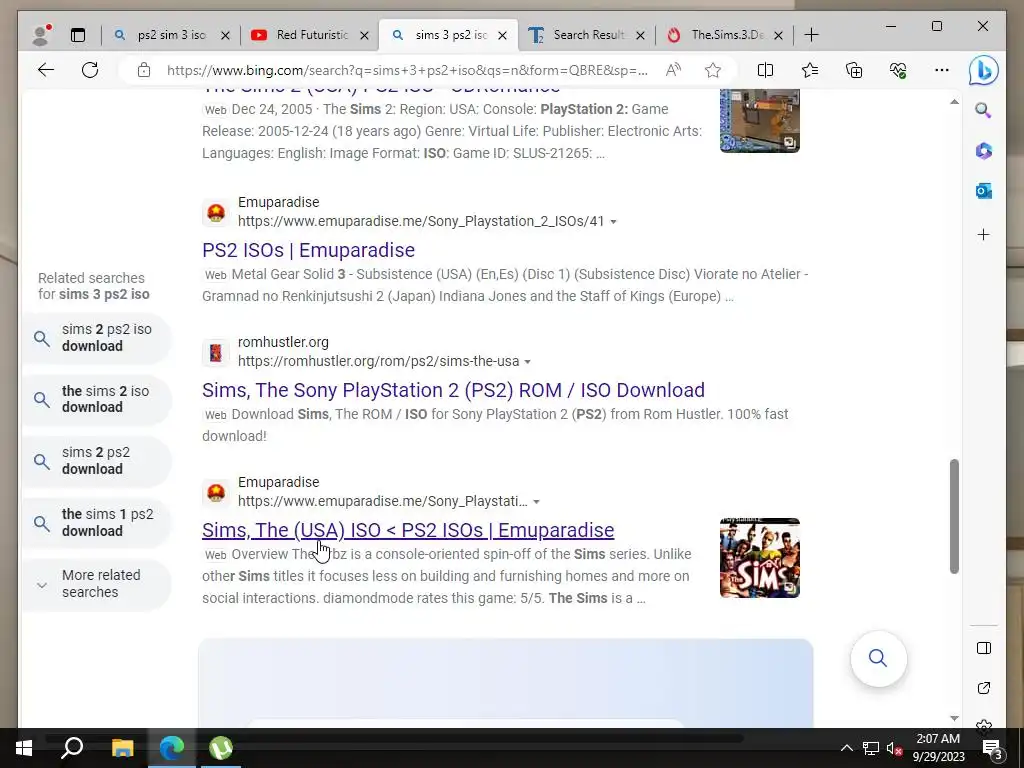Open Outlook sidebar icon
This screenshot has width=1024, height=768.
(984, 191)
